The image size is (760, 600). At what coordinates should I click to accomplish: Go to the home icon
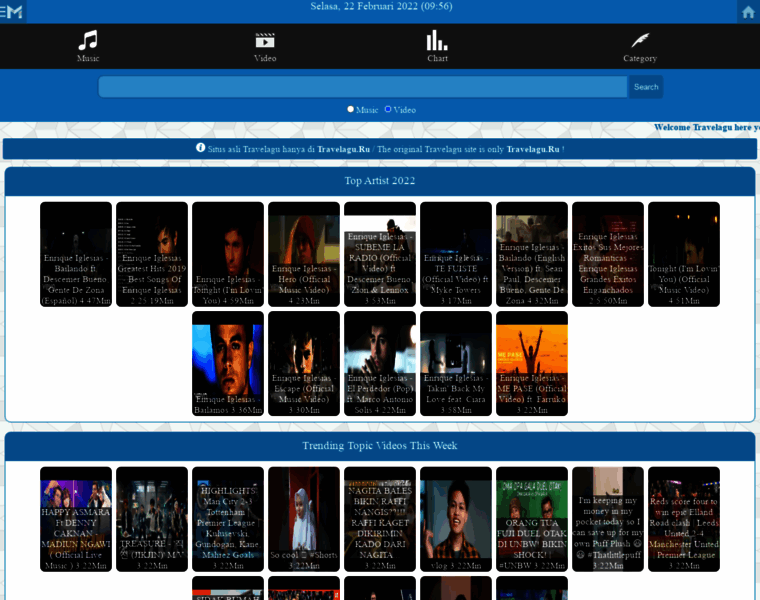pos(748,12)
